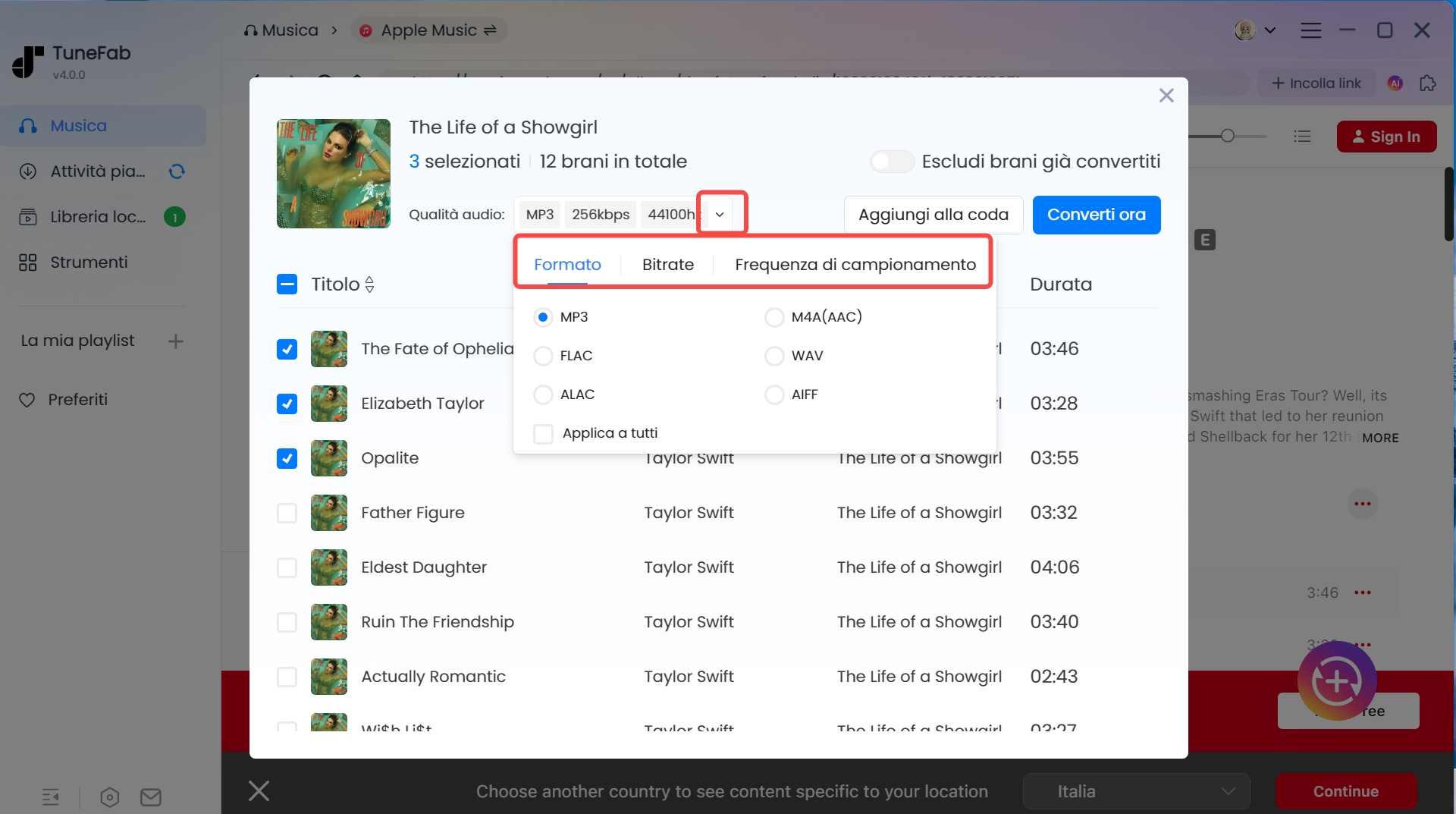Open the Italia country dropdown

tap(1135, 790)
